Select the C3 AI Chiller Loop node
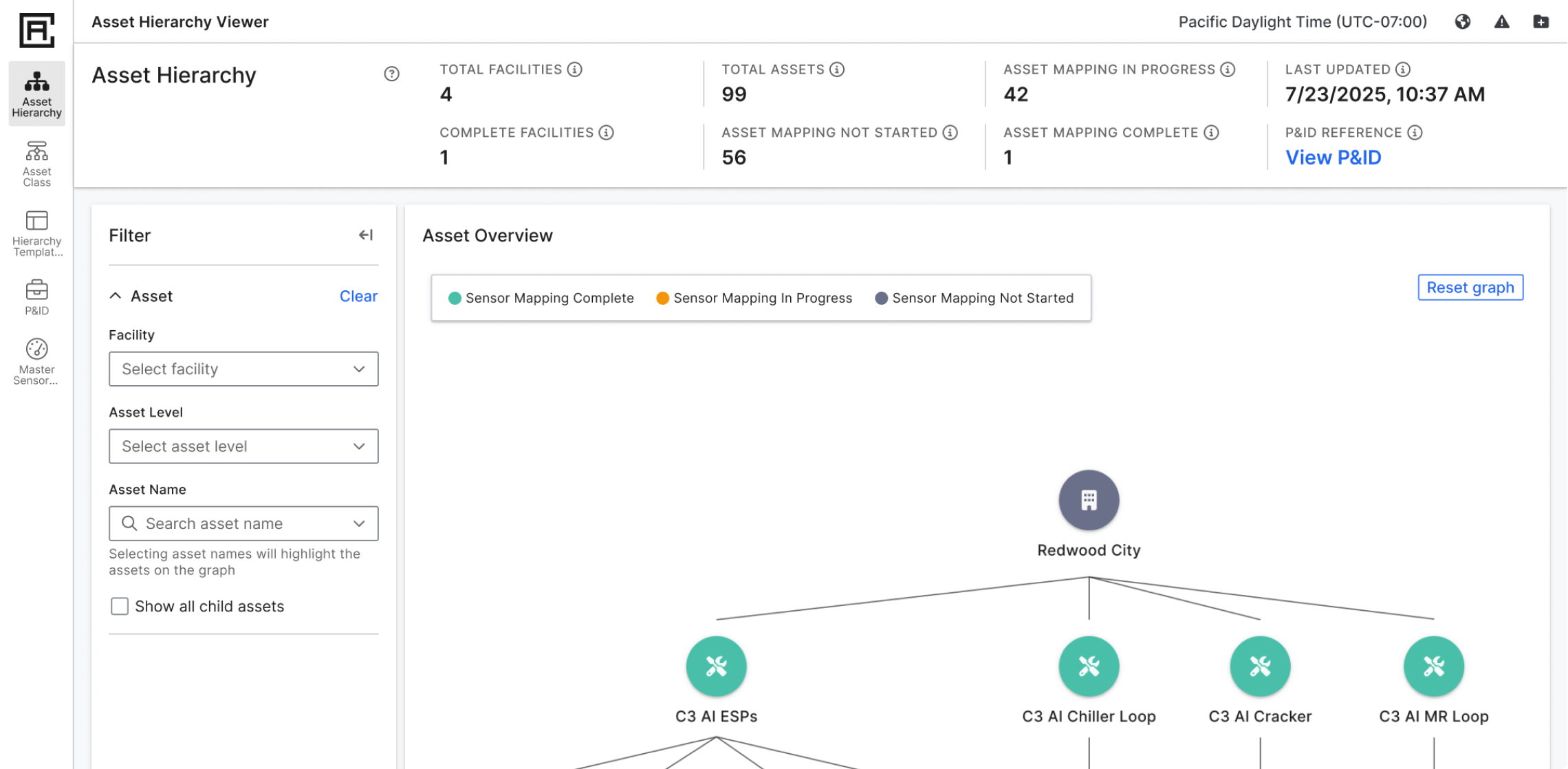The image size is (1568, 769). (x=1089, y=667)
